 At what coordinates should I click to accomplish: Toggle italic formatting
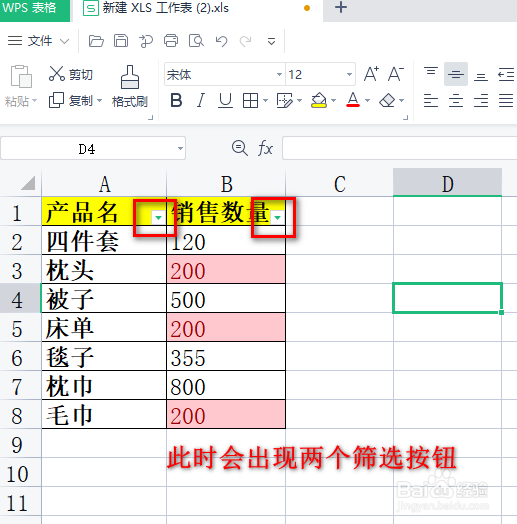[x=201, y=100]
